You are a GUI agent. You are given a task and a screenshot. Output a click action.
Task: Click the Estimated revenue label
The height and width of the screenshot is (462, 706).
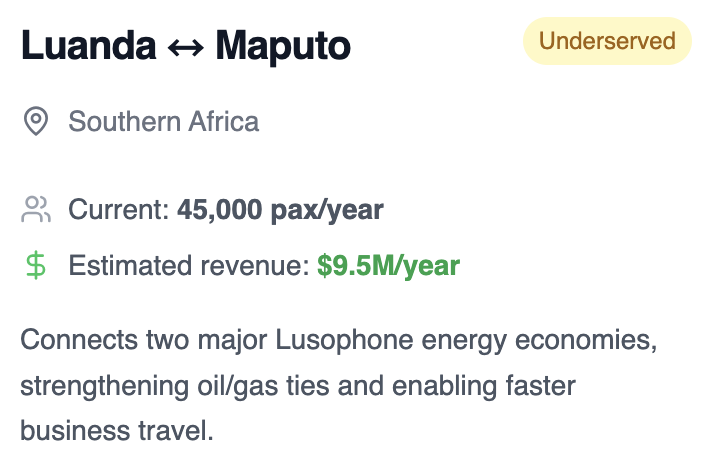tap(189, 266)
